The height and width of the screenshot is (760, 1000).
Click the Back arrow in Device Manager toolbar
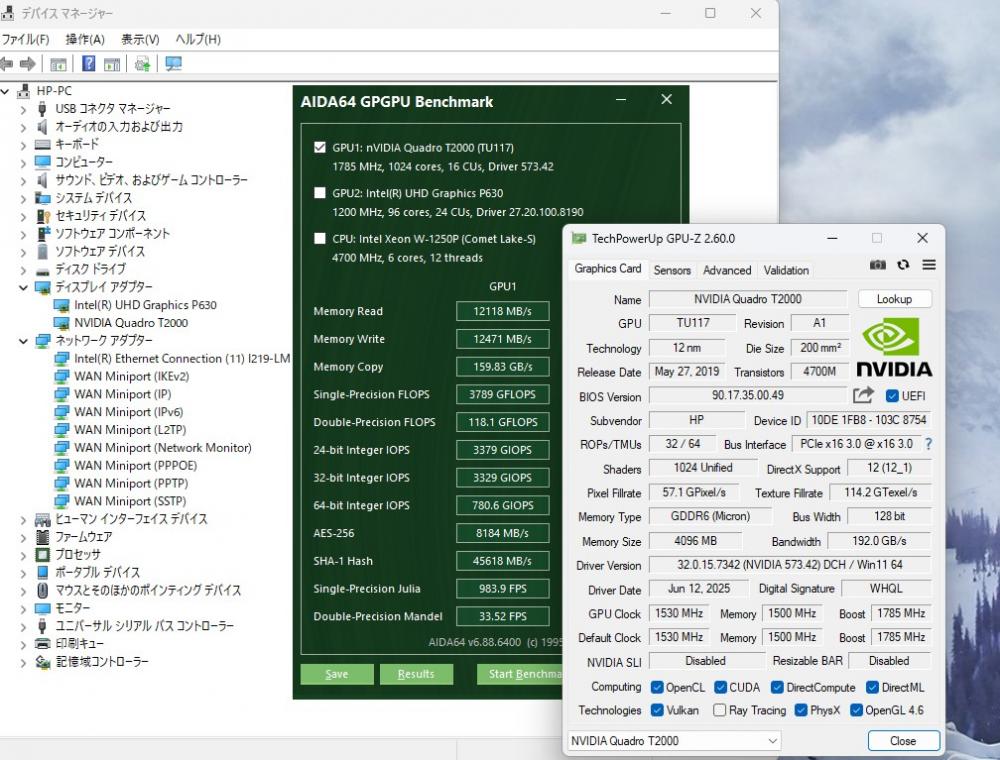(x=7, y=64)
